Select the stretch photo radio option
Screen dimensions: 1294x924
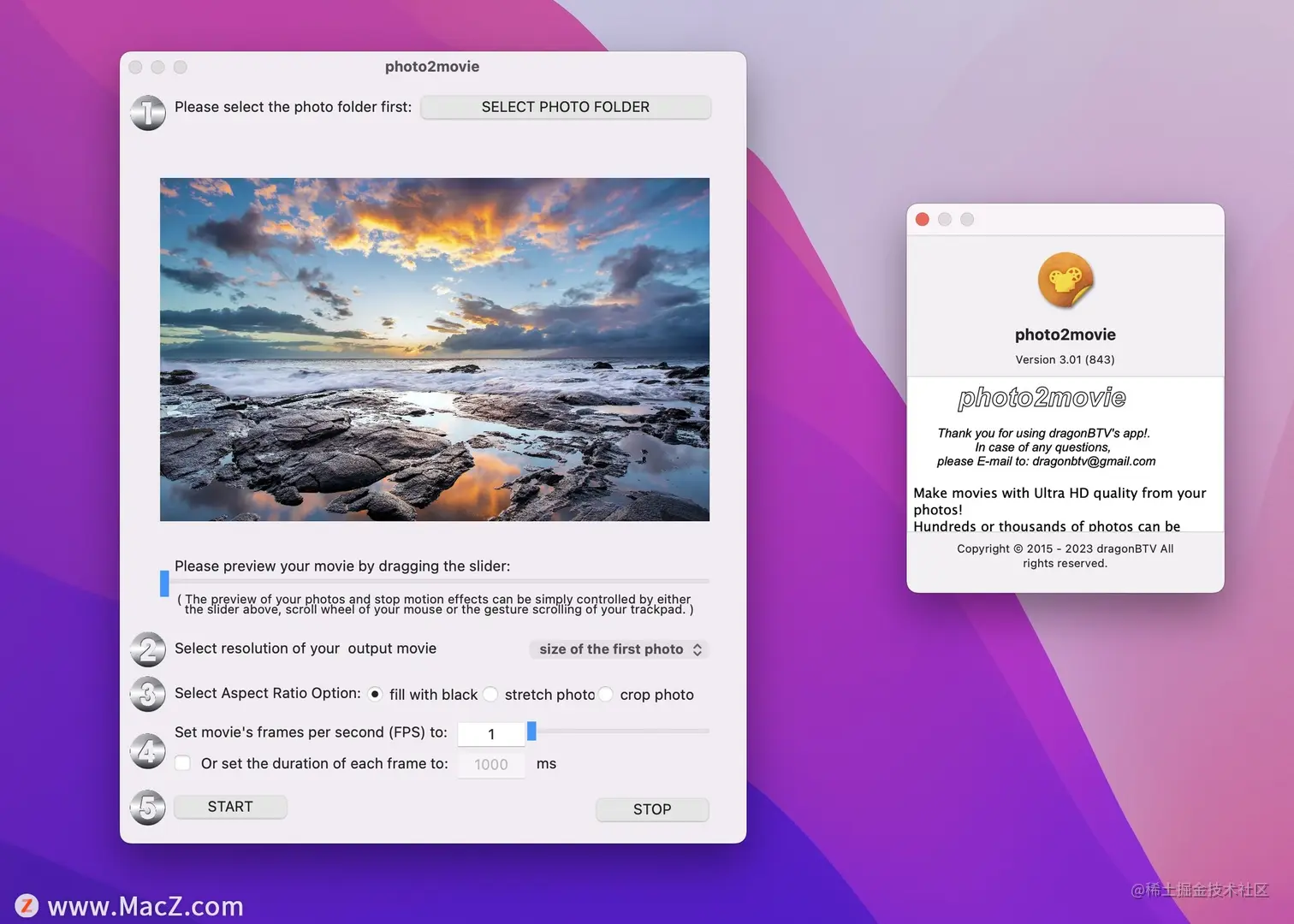(490, 694)
